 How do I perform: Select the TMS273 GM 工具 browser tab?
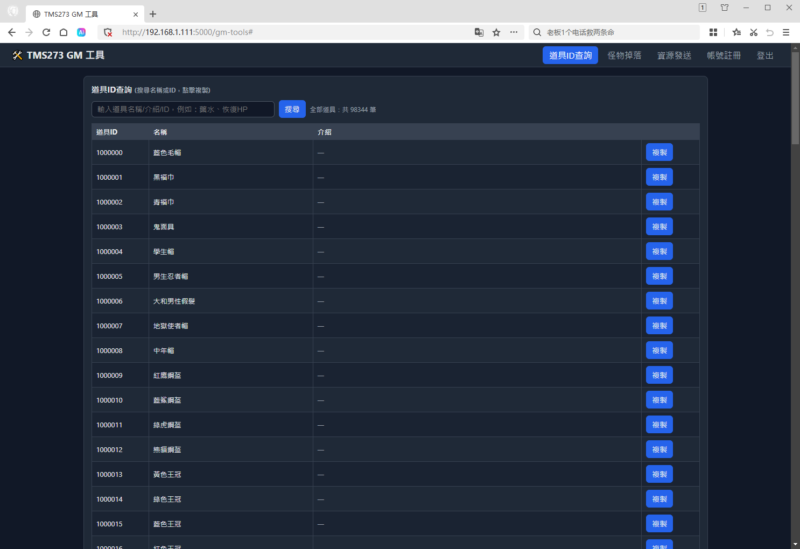coord(85,14)
